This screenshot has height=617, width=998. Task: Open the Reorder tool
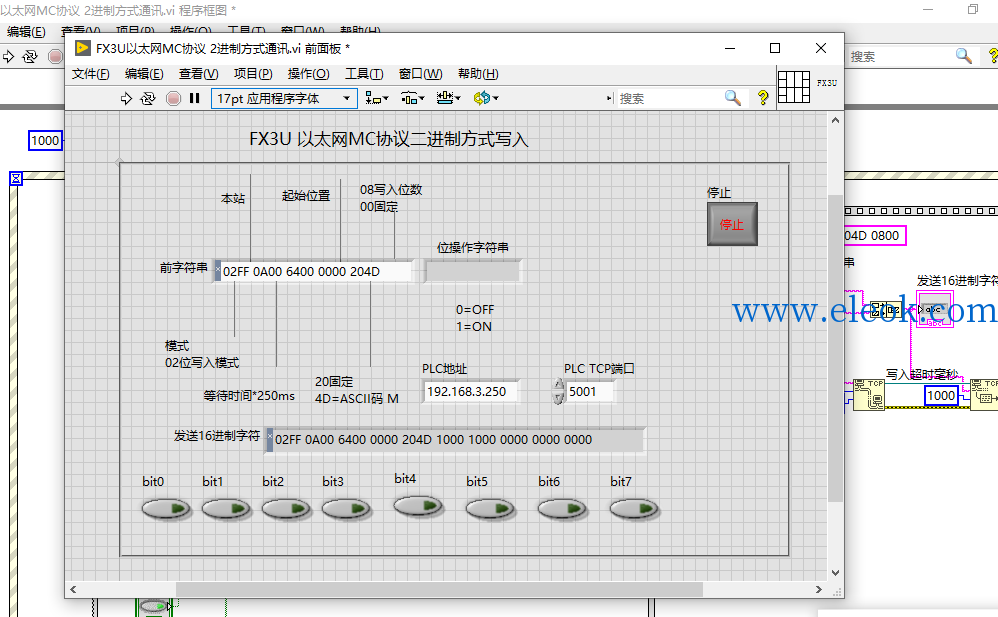(486, 98)
